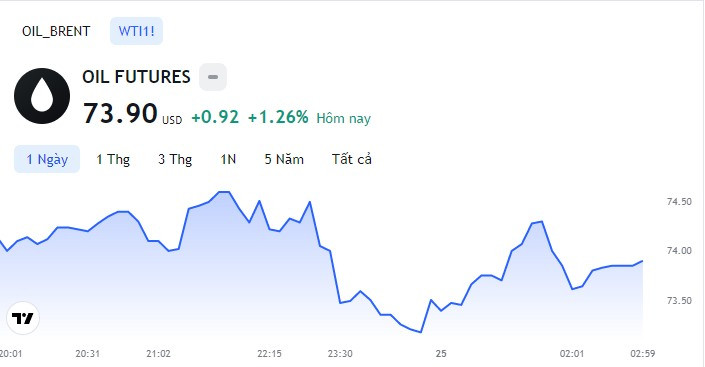The height and width of the screenshot is (367, 705).
Task: Select the 5 Năm range
Action: coord(284,159)
